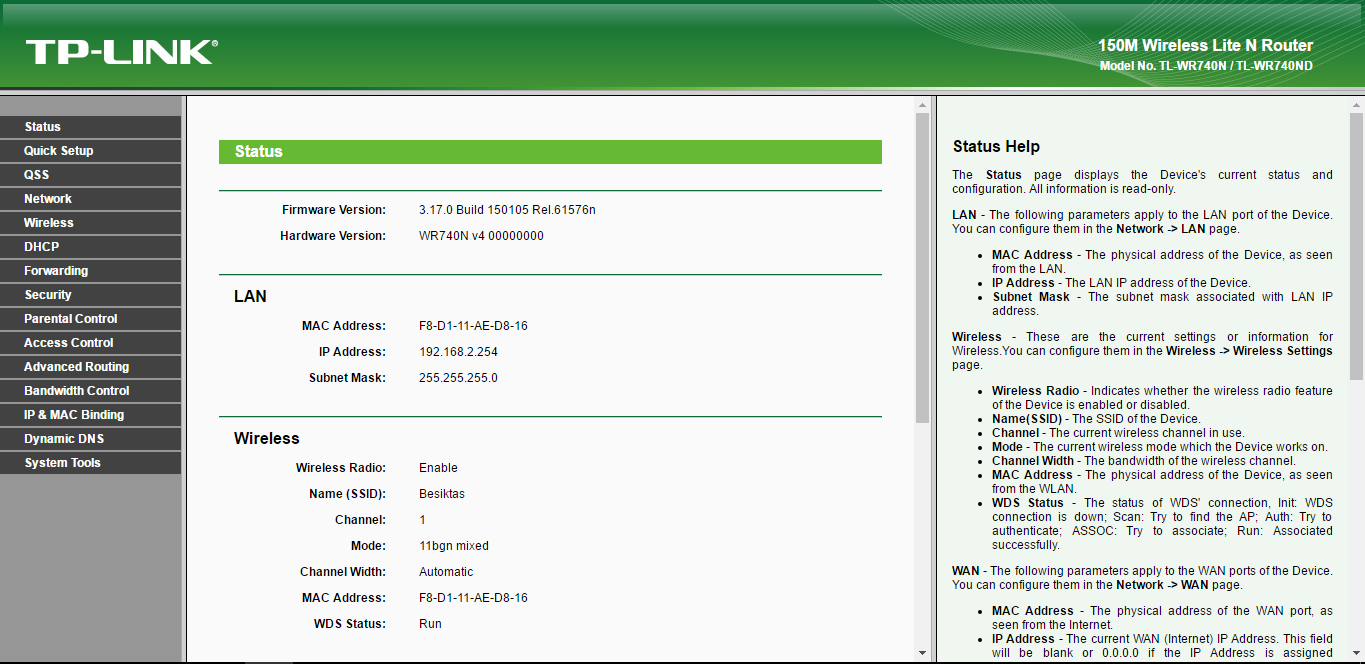Click the Subnet Mask label
This screenshot has height=664, width=1365.
click(347, 378)
